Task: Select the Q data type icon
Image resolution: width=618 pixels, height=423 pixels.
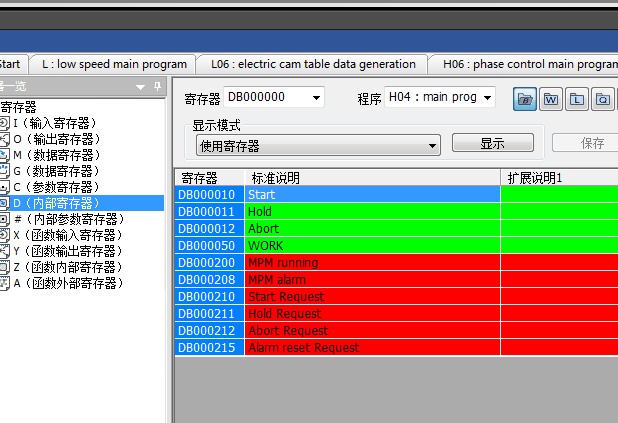Action: pos(602,99)
